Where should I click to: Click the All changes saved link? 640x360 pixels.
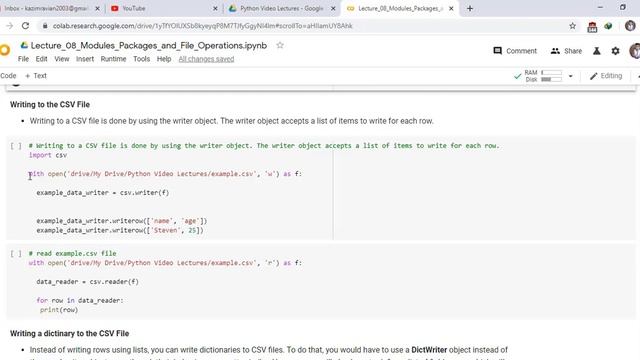(206, 59)
